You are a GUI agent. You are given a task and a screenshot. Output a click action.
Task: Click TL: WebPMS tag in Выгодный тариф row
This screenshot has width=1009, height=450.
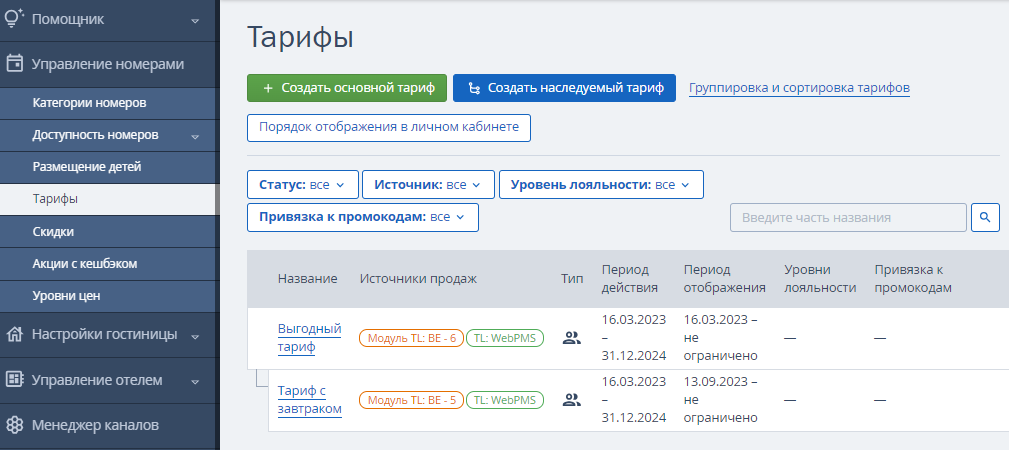click(504, 338)
